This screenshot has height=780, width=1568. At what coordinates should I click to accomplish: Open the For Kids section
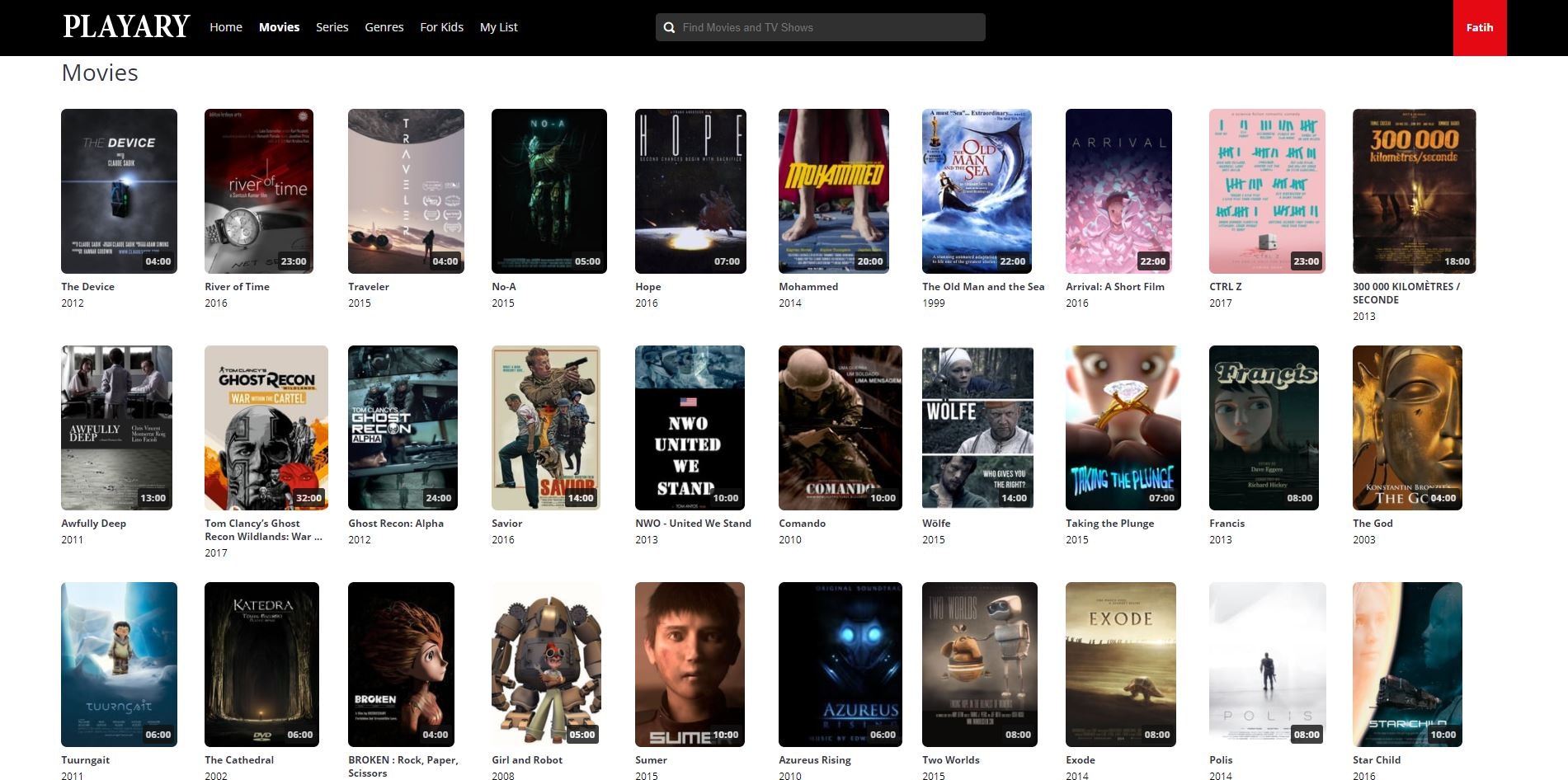441,27
